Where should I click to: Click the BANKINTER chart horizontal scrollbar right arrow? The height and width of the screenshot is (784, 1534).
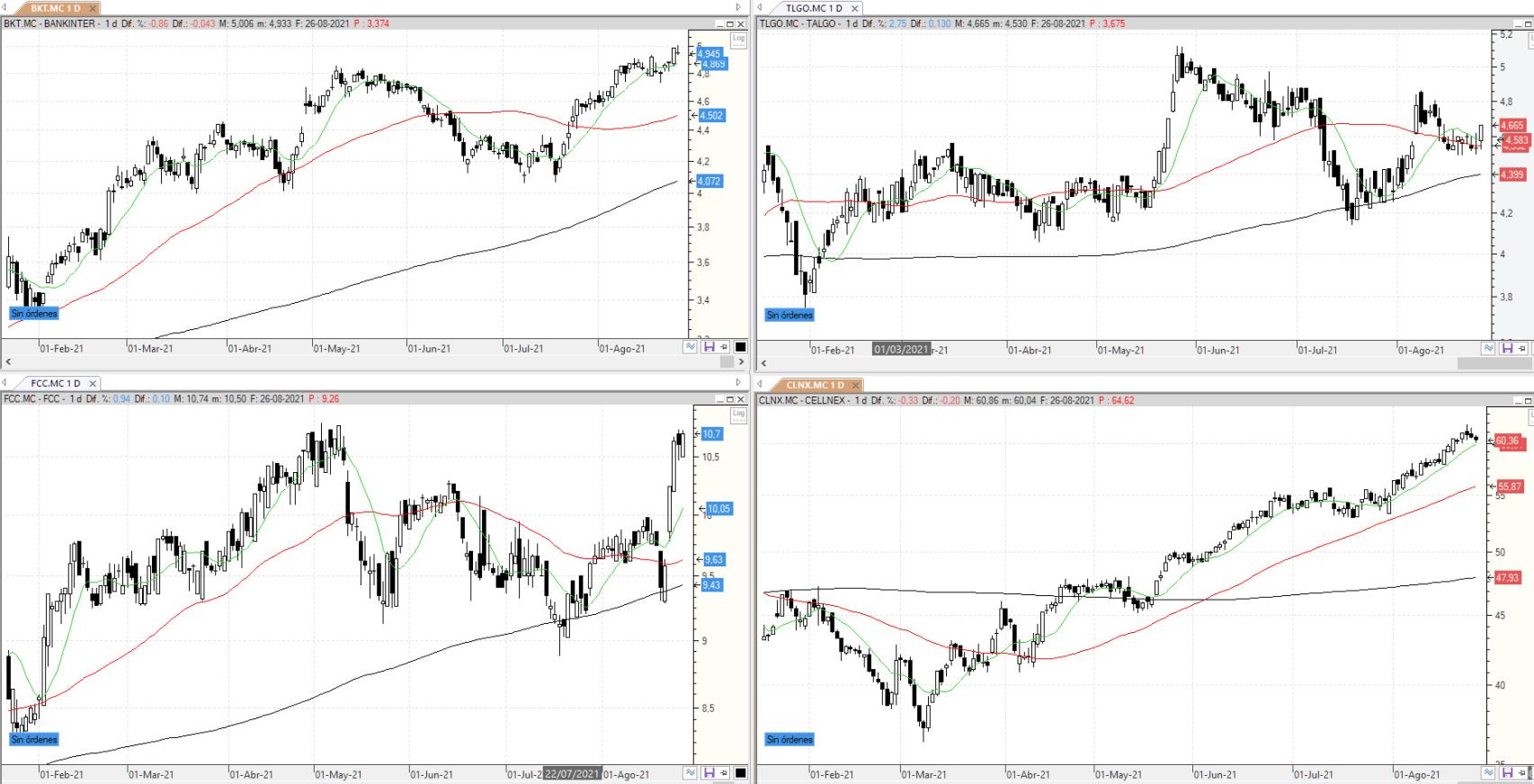(x=741, y=361)
